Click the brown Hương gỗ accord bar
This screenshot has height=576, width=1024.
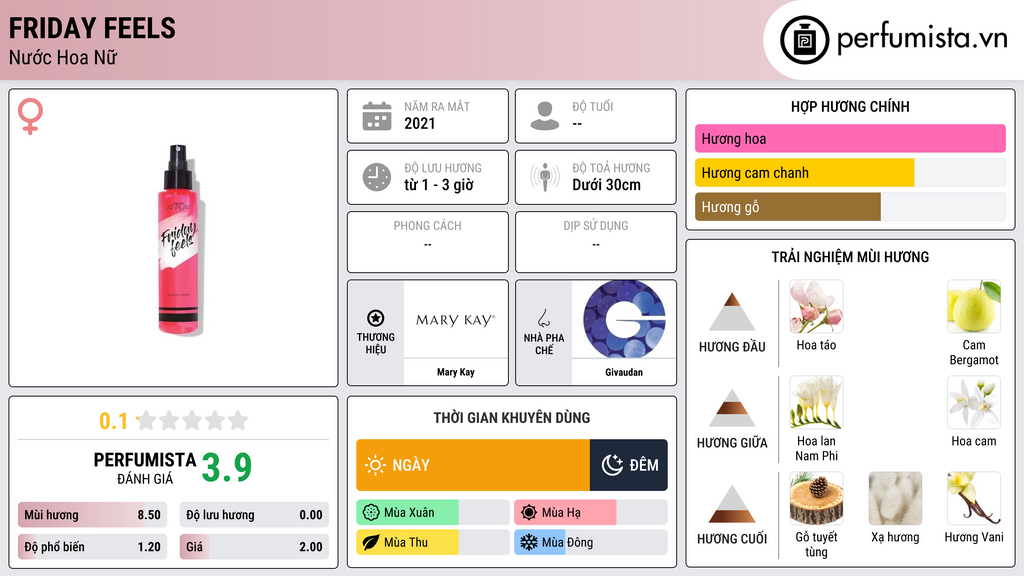click(788, 207)
